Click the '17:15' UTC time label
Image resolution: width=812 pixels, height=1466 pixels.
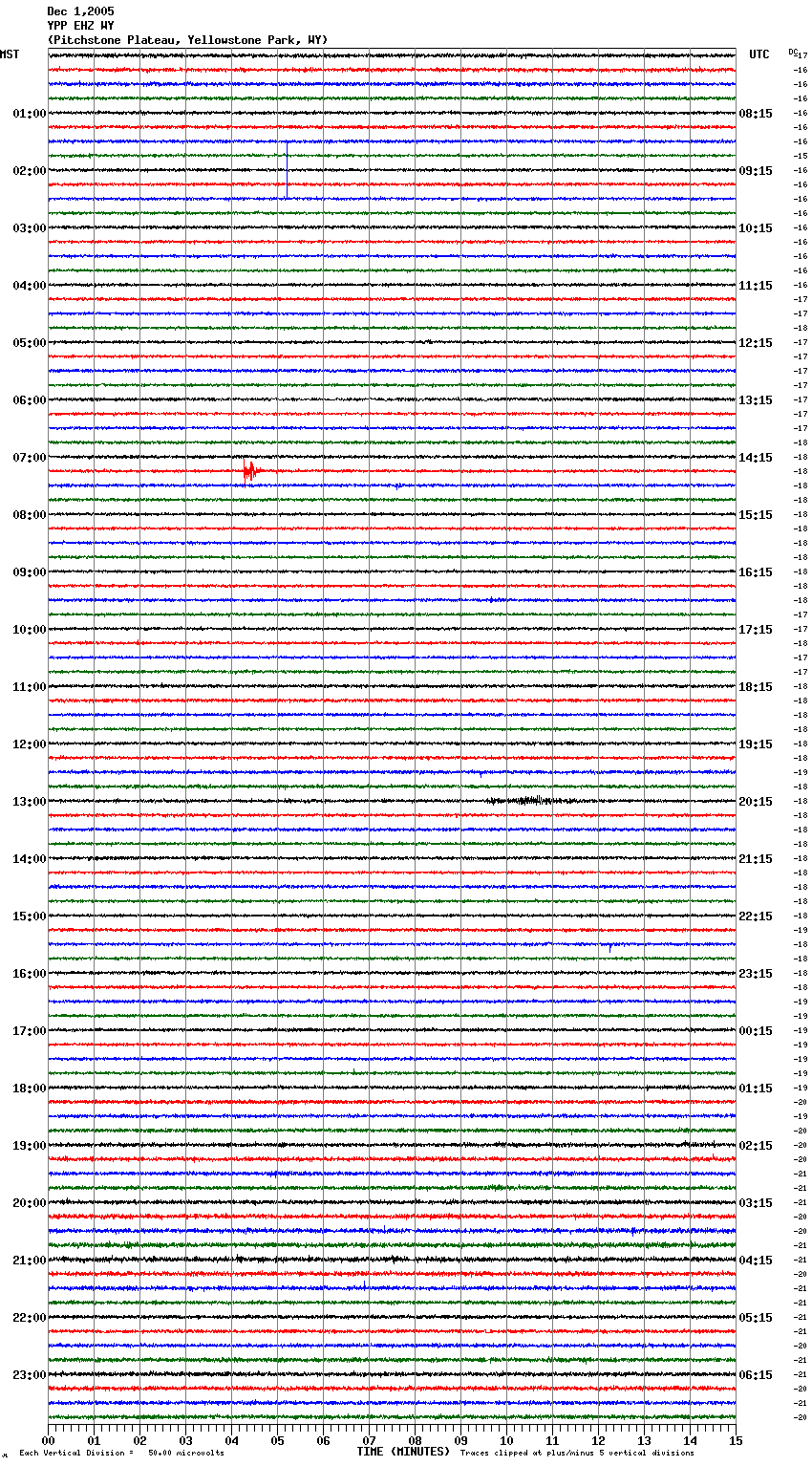tap(756, 630)
